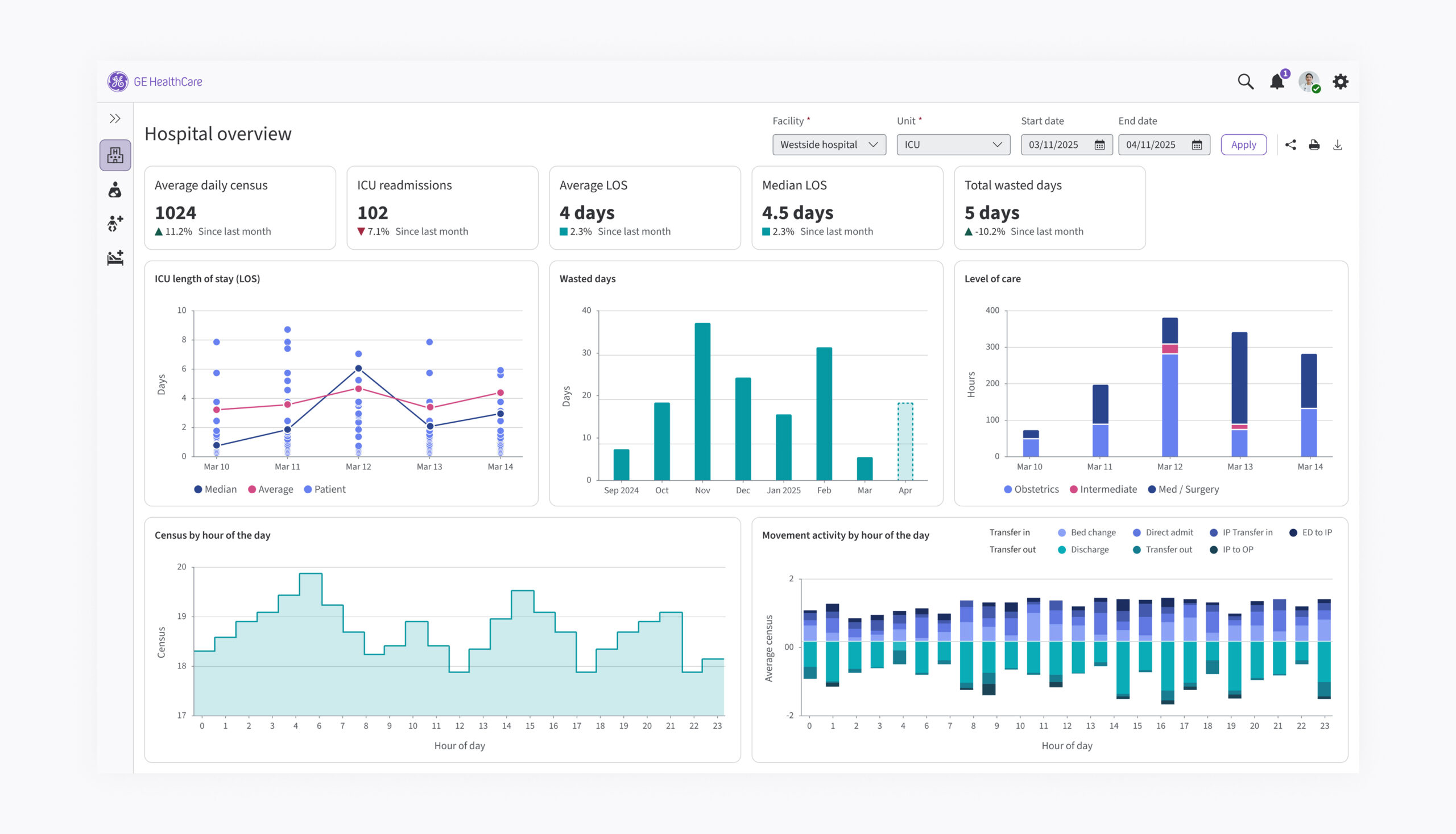Open the search magnifier icon
Screen dimensions: 1456x834
(1246, 82)
